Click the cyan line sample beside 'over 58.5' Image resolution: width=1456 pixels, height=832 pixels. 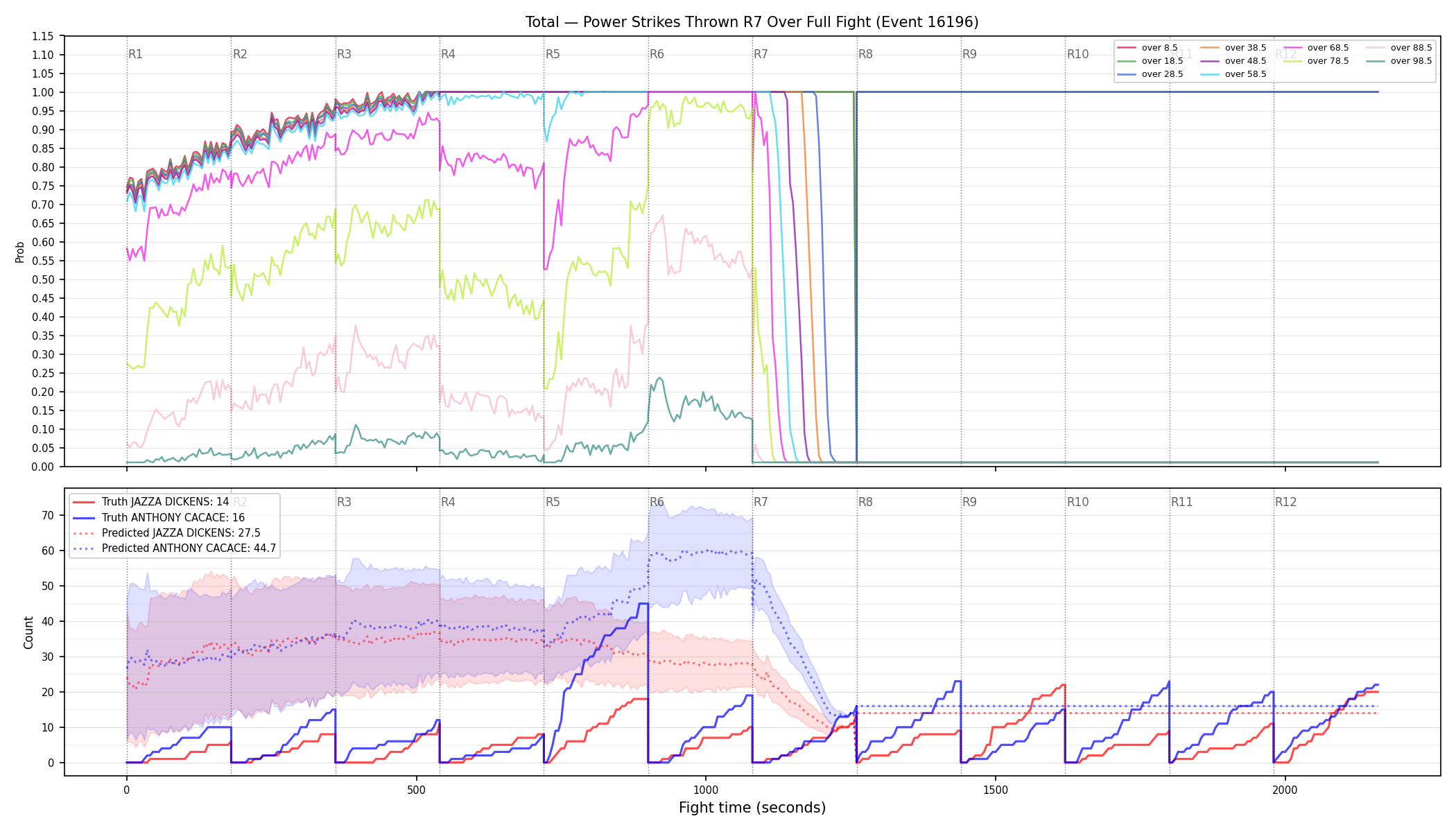(1210, 74)
